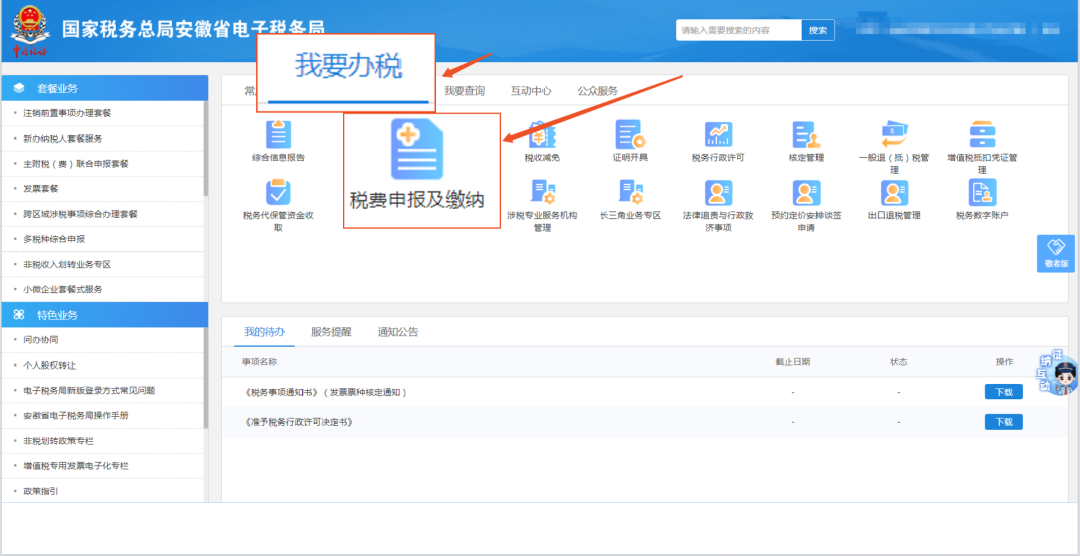Open the 政策指引 link
The height and width of the screenshot is (556, 1080).
click(41, 491)
